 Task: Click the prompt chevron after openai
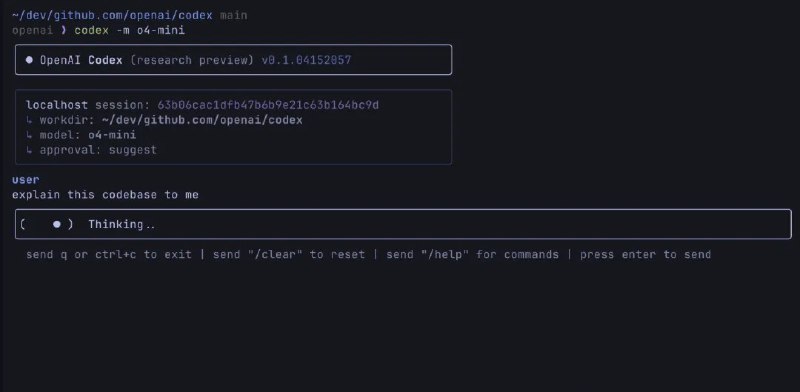64,30
